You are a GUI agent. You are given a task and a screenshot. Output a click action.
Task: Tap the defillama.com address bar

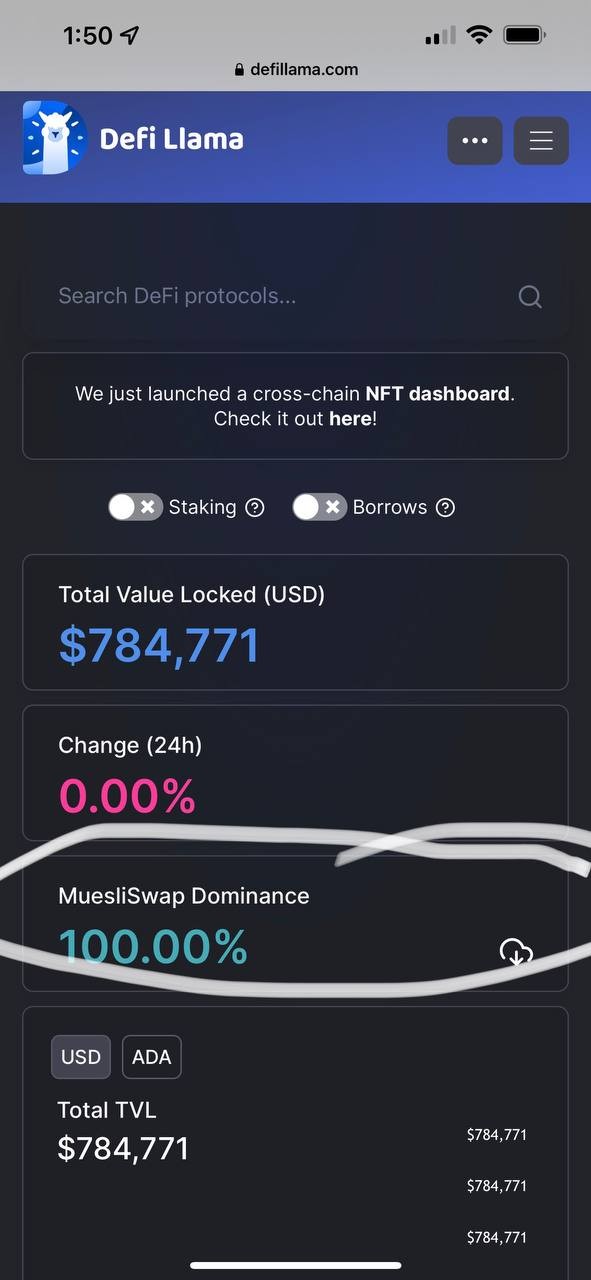(296, 70)
